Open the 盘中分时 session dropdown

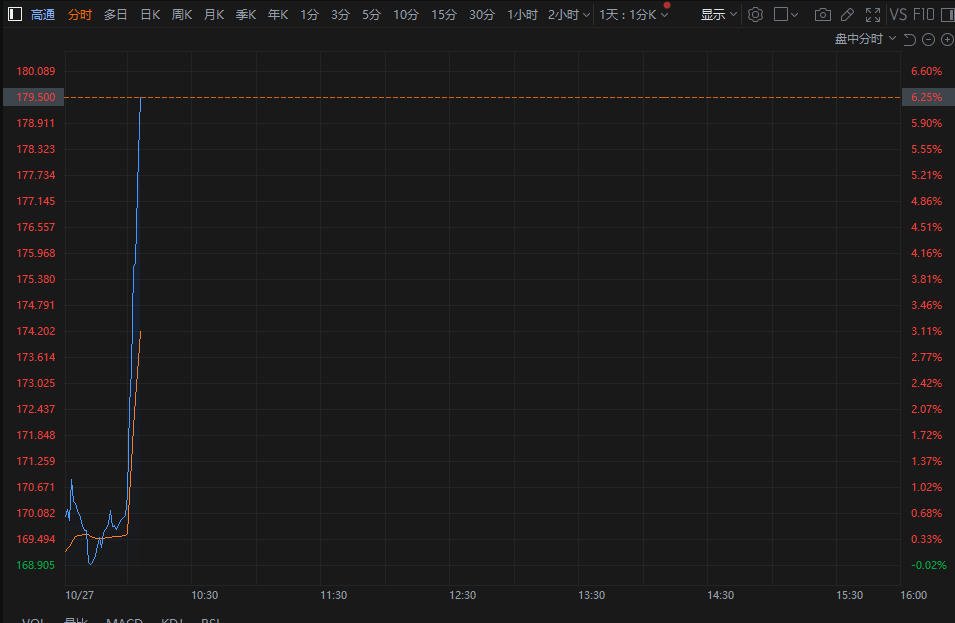(865, 39)
